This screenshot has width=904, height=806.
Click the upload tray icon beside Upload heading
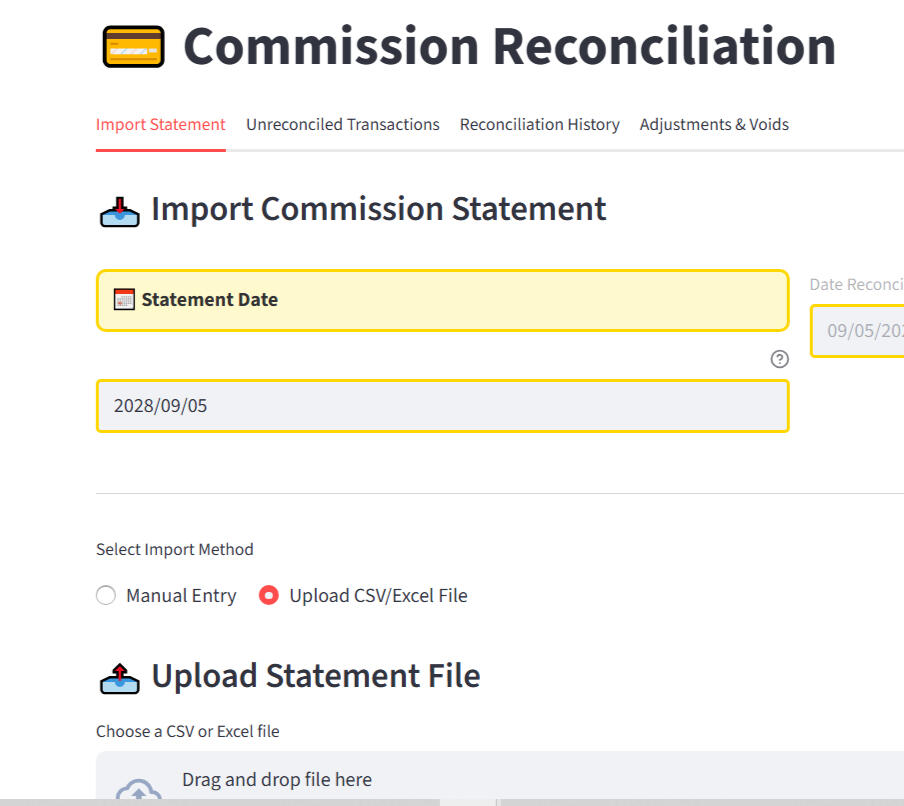coord(119,678)
